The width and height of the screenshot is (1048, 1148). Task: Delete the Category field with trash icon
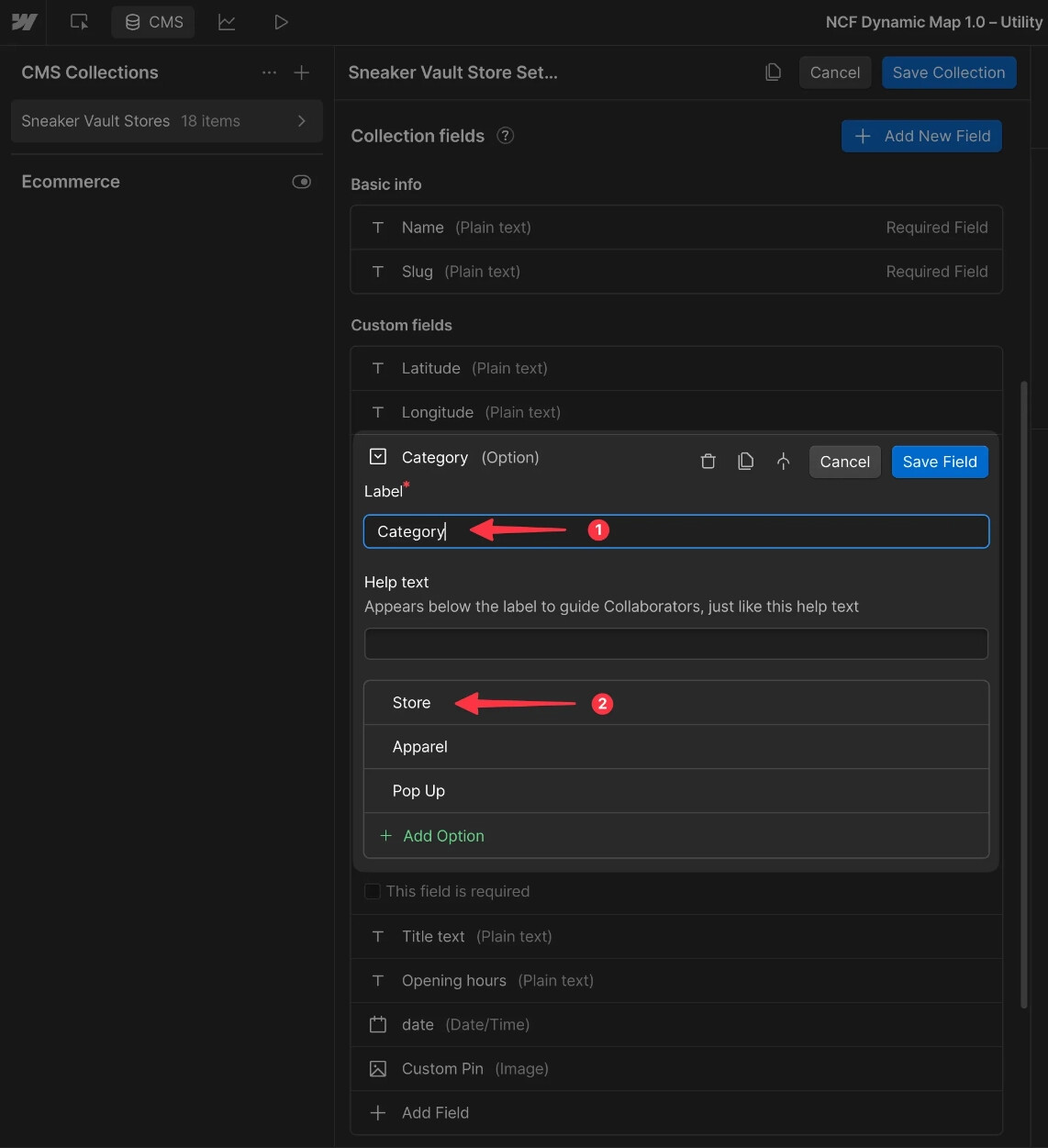[708, 462]
